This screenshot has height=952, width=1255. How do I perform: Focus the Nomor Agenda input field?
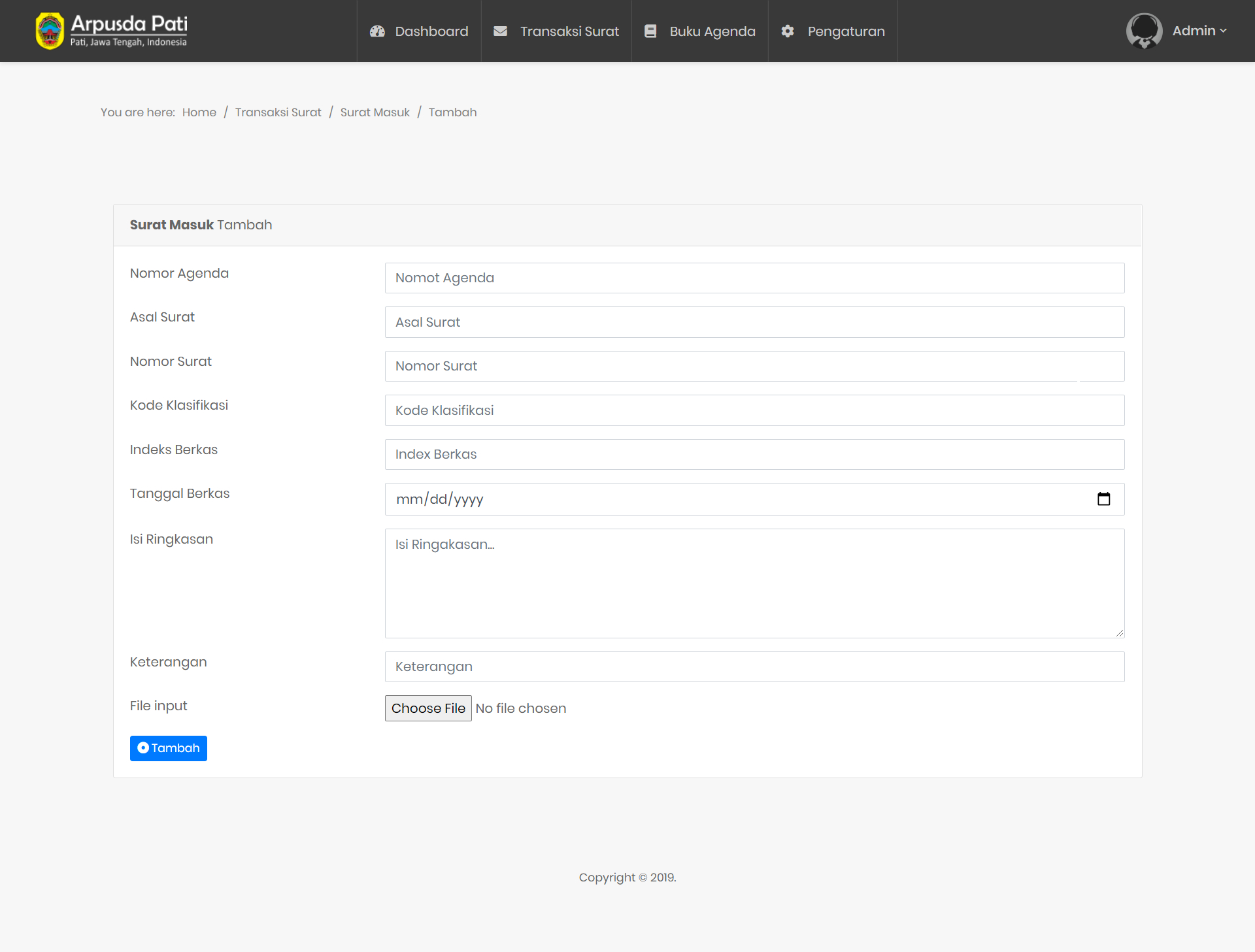(754, 278)
